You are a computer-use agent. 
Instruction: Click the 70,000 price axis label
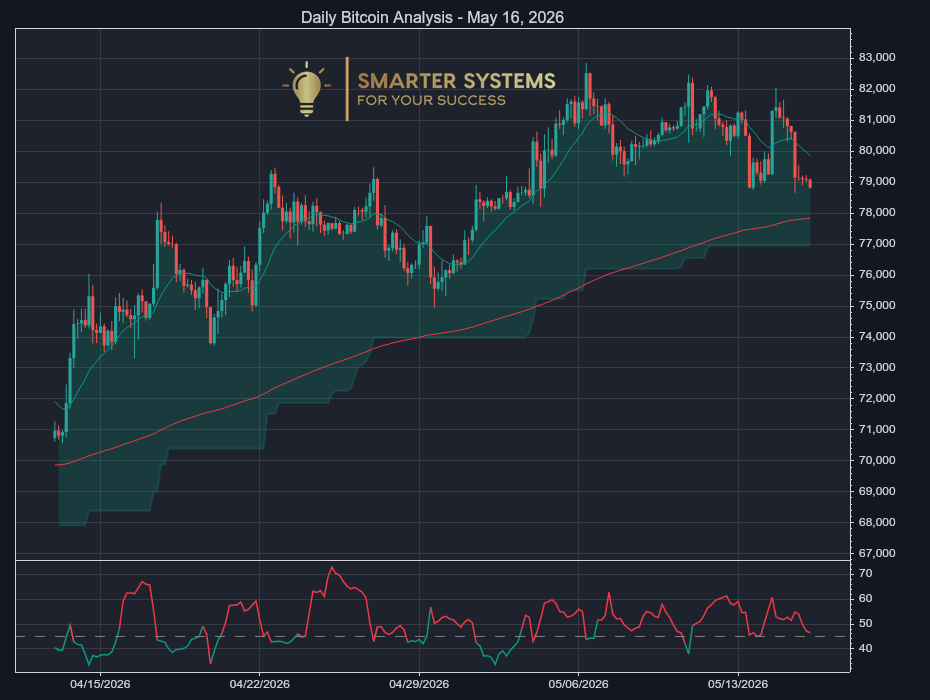(x=877, y=460)
